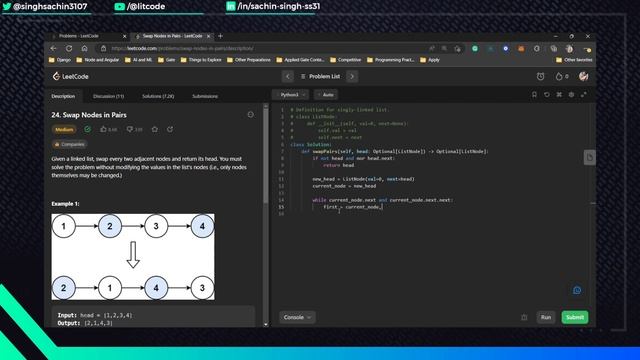Viewport: 640px width, 360px height.
Task: Open the AI and ML bookmarks folder
Action: tap(138, 60)
